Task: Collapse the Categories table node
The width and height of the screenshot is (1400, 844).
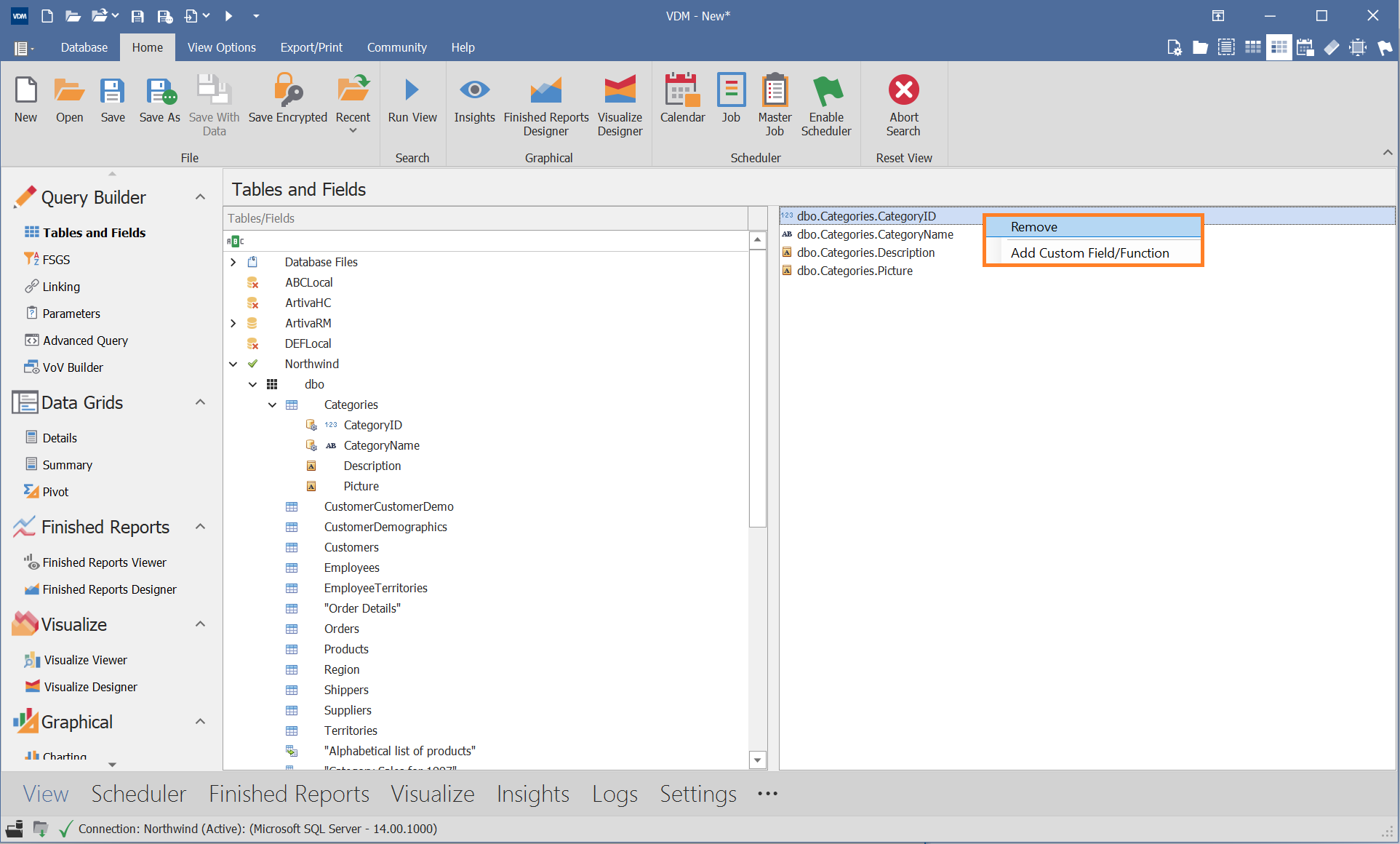Action: click(273, 405)
